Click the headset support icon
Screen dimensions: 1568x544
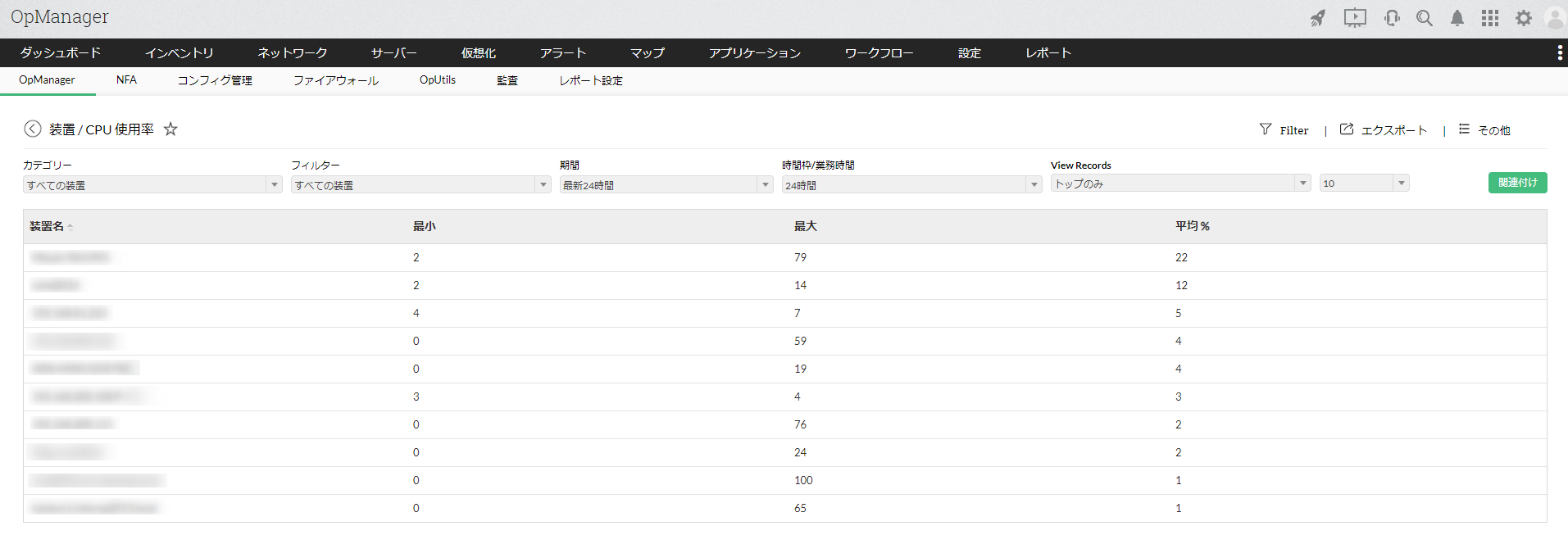(x=1392, y=18)
